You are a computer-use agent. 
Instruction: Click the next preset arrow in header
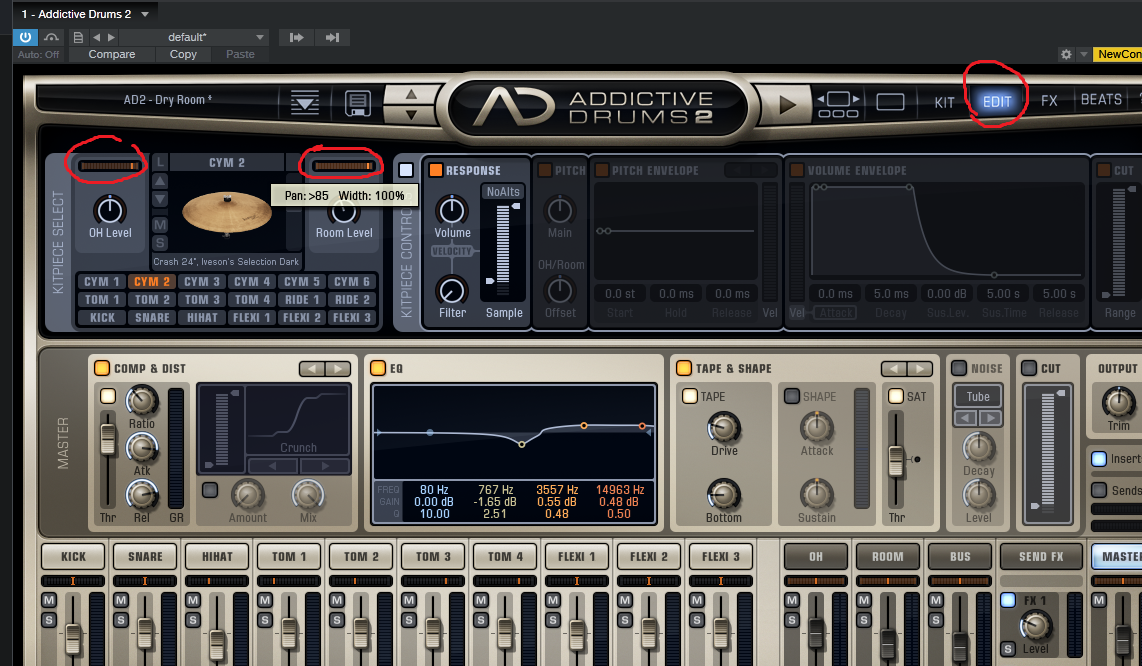tap(111, 37)
